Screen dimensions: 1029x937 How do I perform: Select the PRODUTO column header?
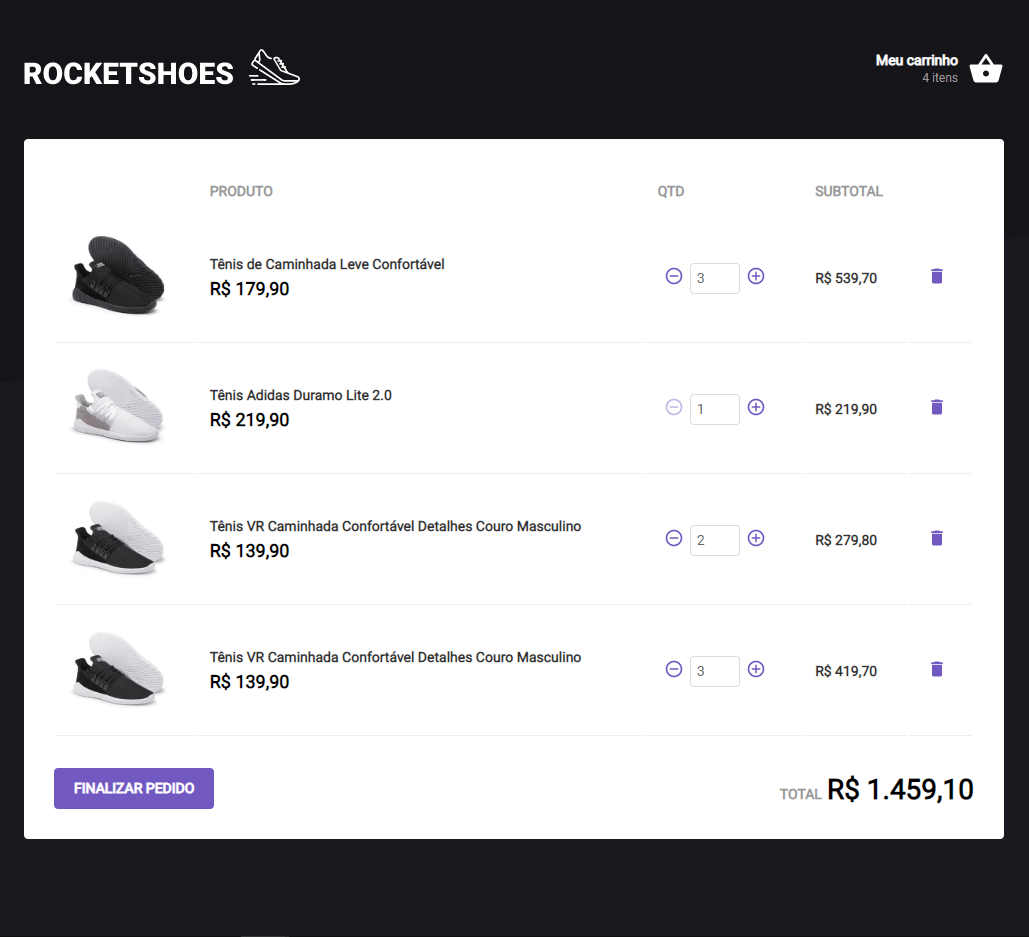pyautogui.click(x=240, y=191)
